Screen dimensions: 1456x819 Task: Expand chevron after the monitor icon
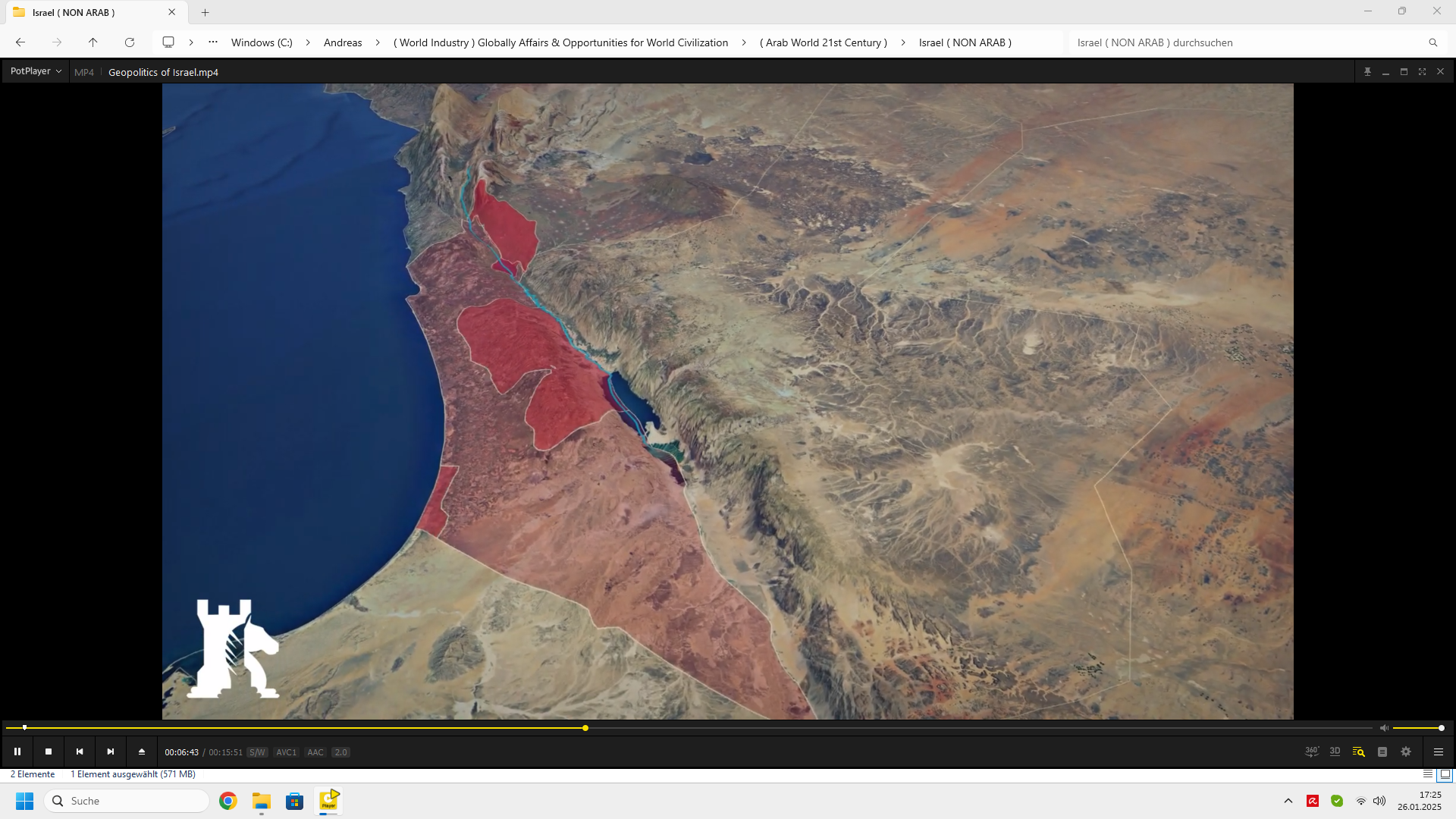[191, 42]
